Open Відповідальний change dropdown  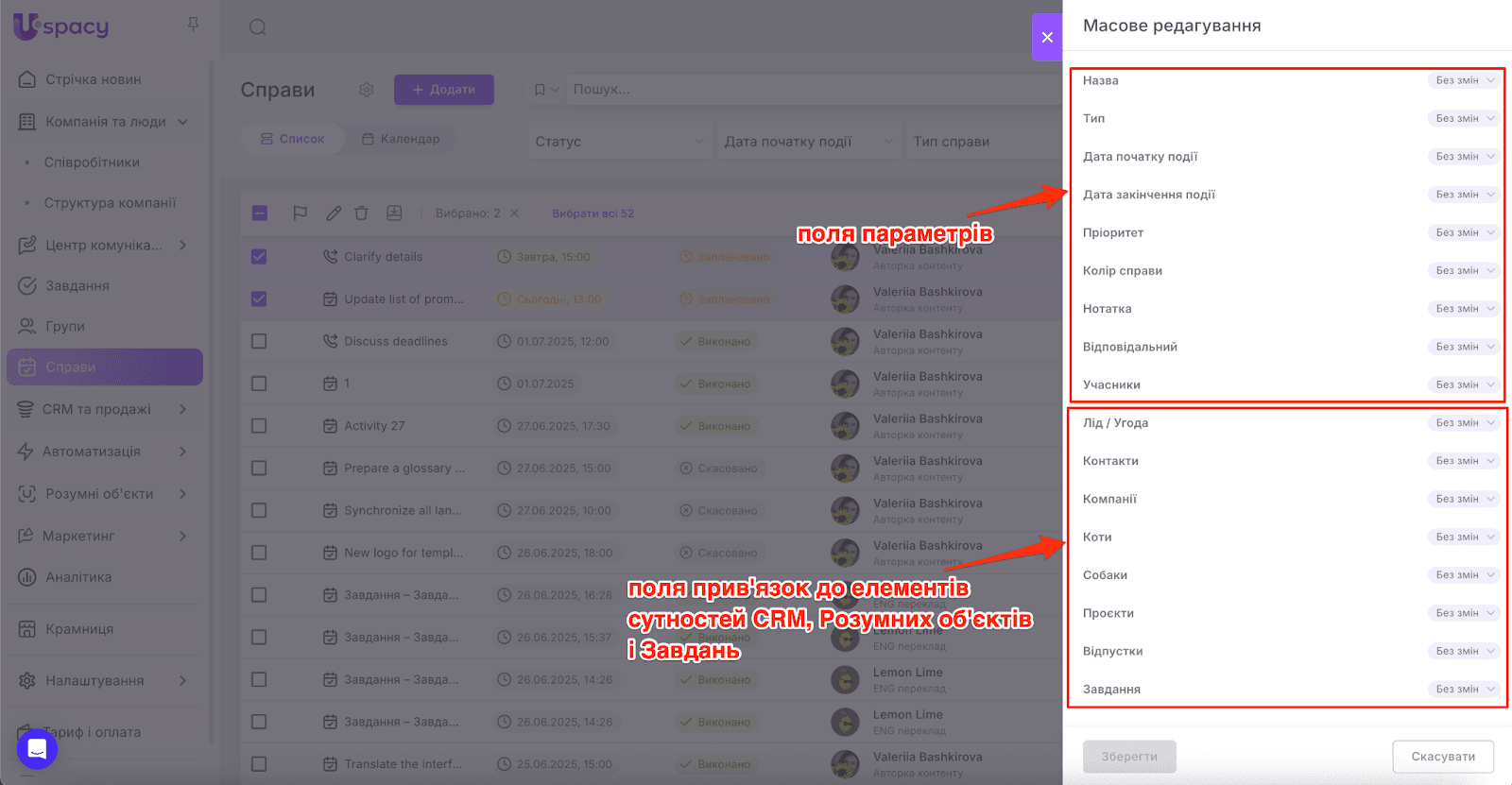(x=1464, y=347)
